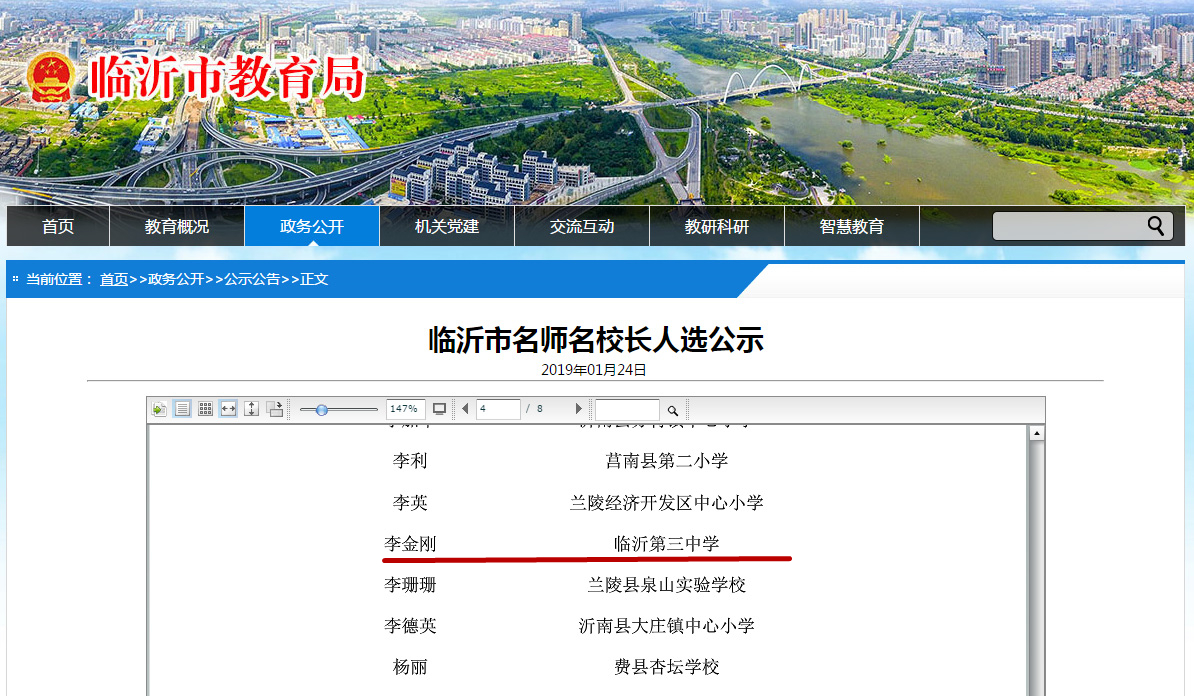Screen dimensions: 1194x696
Task: Select the text 临沂第三中学
Action: 666,544
